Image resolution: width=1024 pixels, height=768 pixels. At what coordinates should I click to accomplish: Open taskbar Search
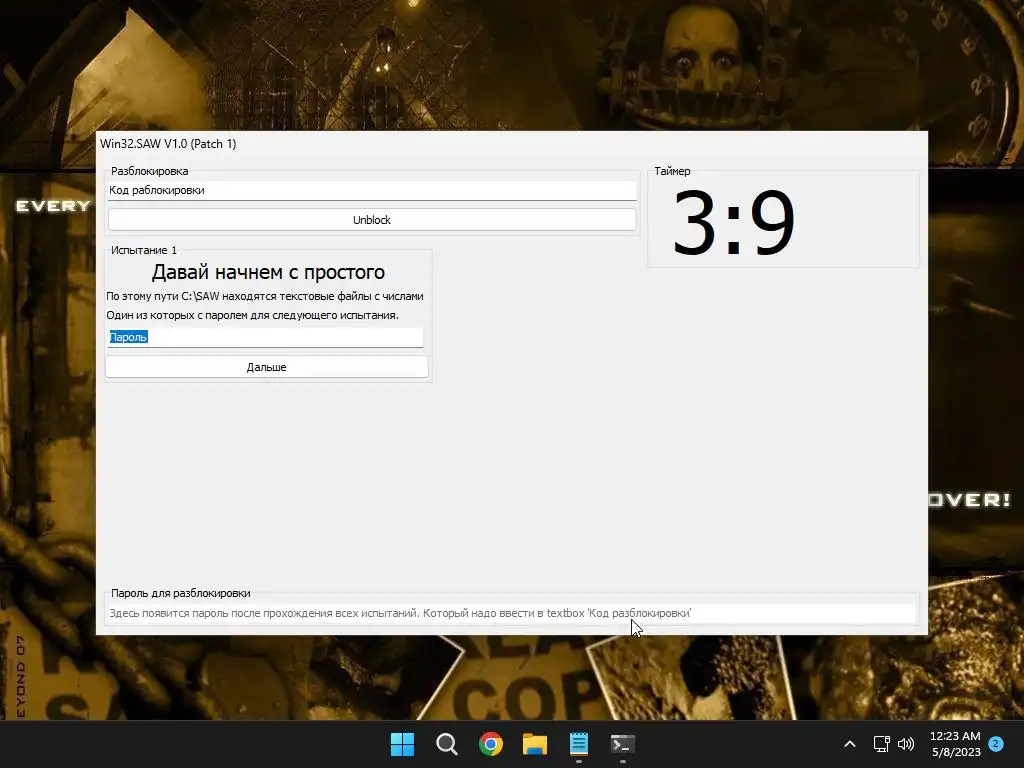[x=447, y=744]
